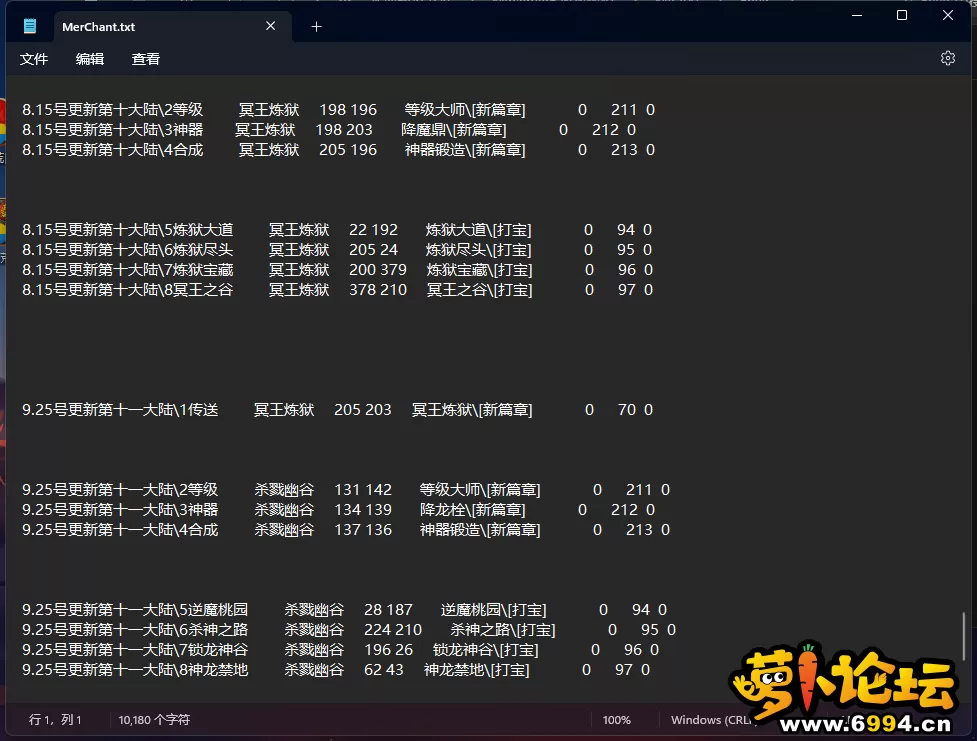Add a new tab with plus button
The height and width of the screenshot is (741, 977).
click(x=317, y=27)
